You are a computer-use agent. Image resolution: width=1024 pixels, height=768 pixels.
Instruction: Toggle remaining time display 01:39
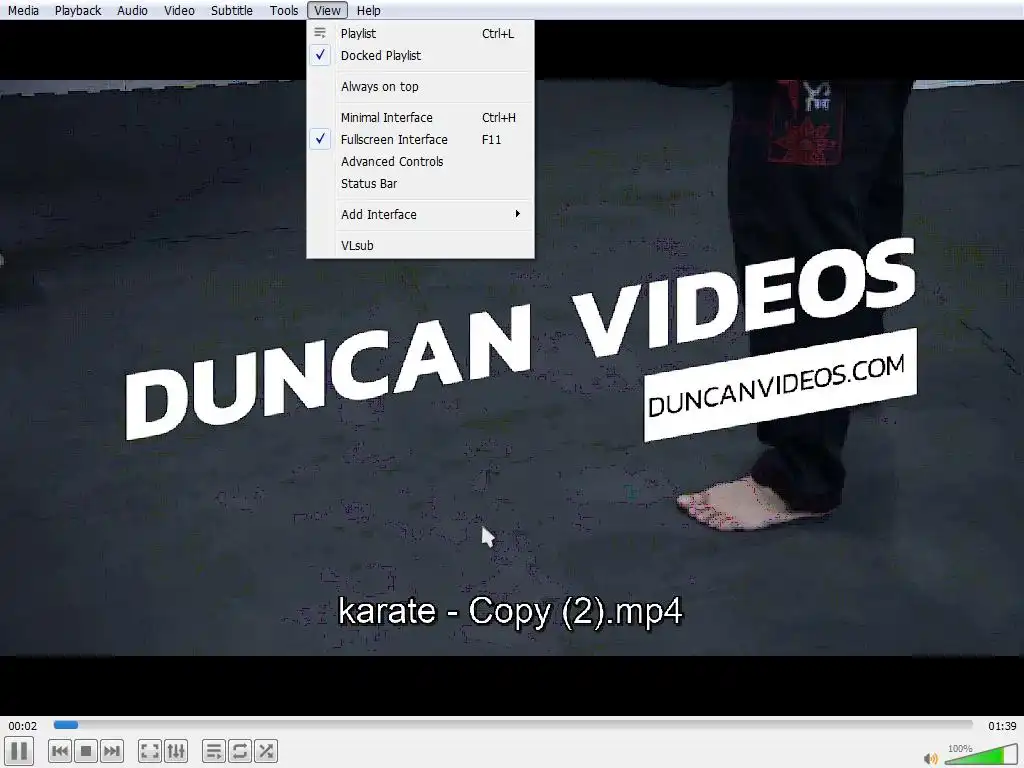pyautogui.click(x=1002, y=726)
